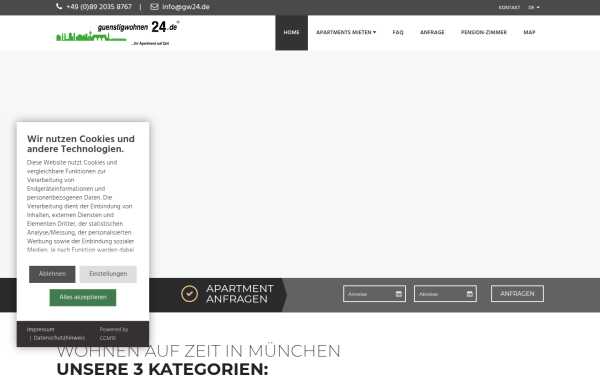The width and height of the screenshot is (600, 375).
Task: Click the Ablehnen cookie button
Action: [52, 274]
